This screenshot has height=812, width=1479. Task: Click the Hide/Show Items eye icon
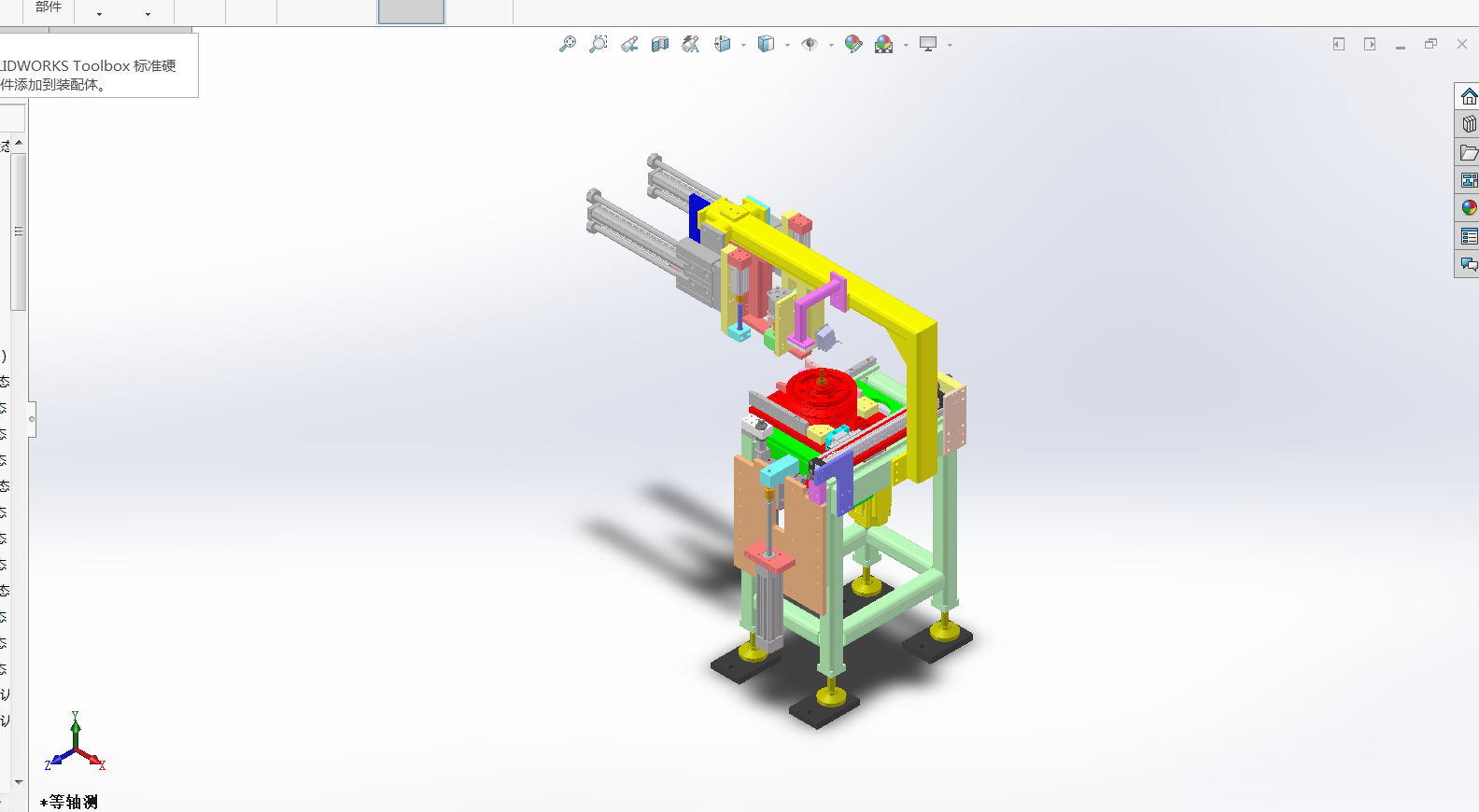coord(810,44)
